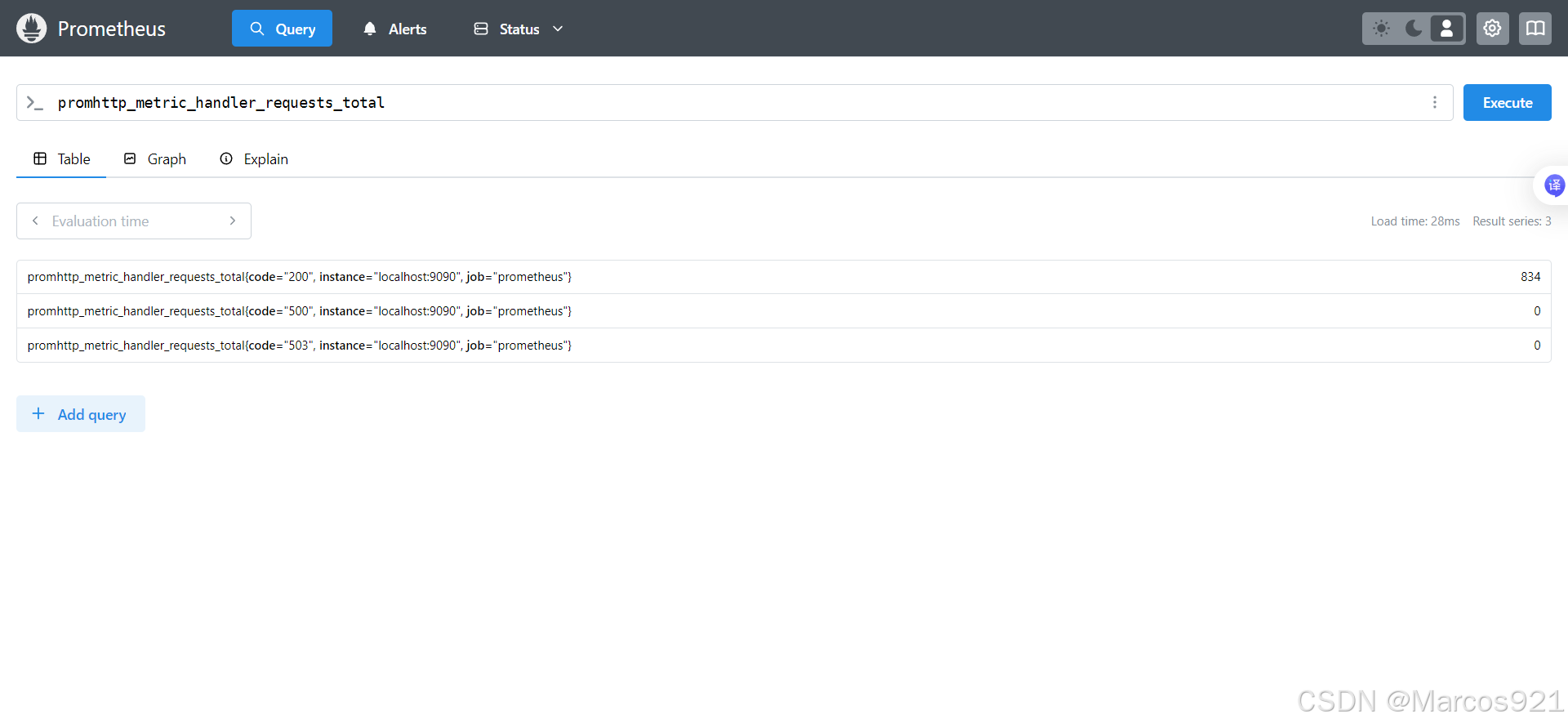Viewport: 1568px width, 727px height.
Task: Open documentation book icon
Action: pyautogui.click(x=1535, y=29)
